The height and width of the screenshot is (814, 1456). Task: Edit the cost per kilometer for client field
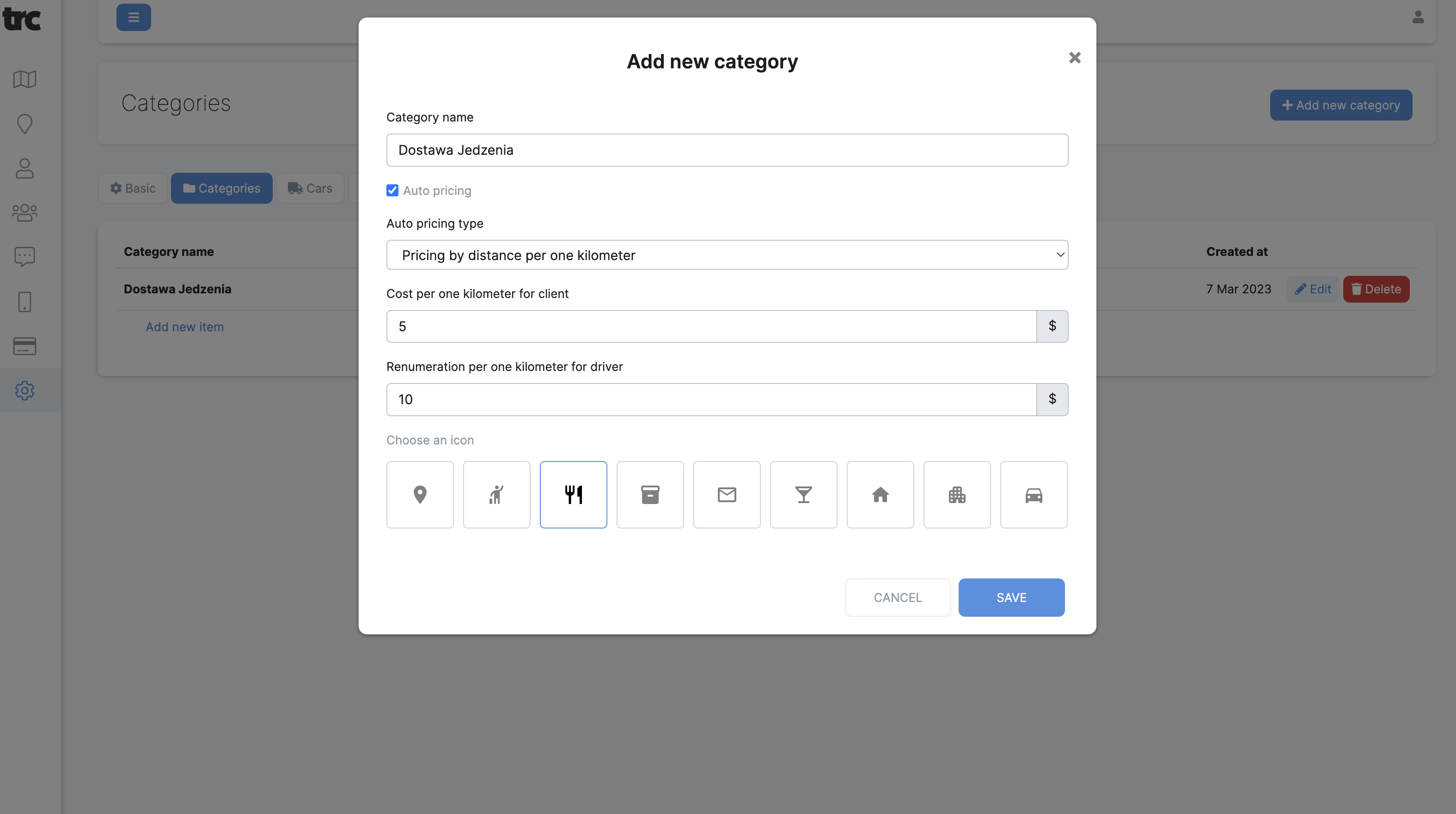[x=711, y=326]
